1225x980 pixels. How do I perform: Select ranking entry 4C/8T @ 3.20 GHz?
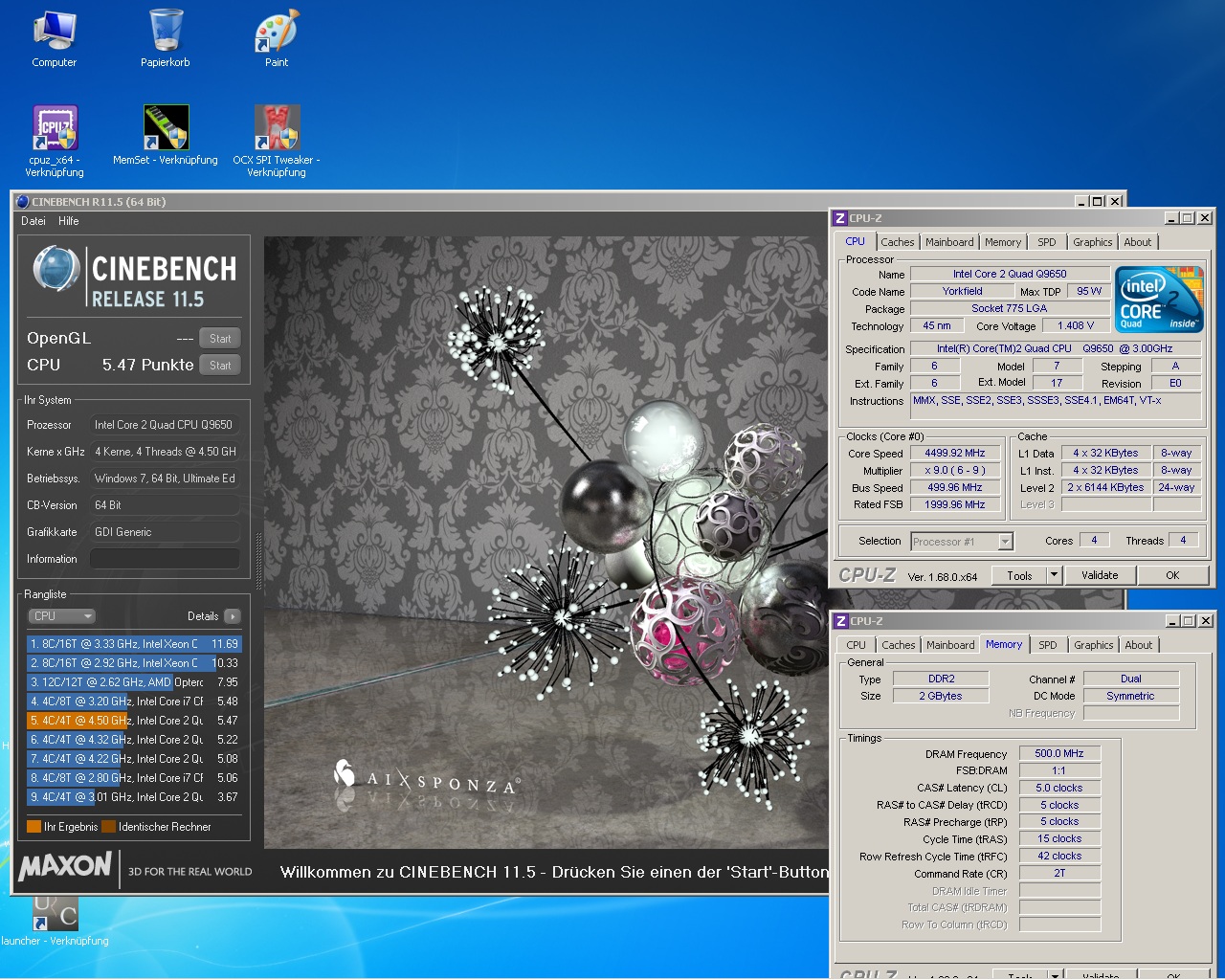click(134, 702)
